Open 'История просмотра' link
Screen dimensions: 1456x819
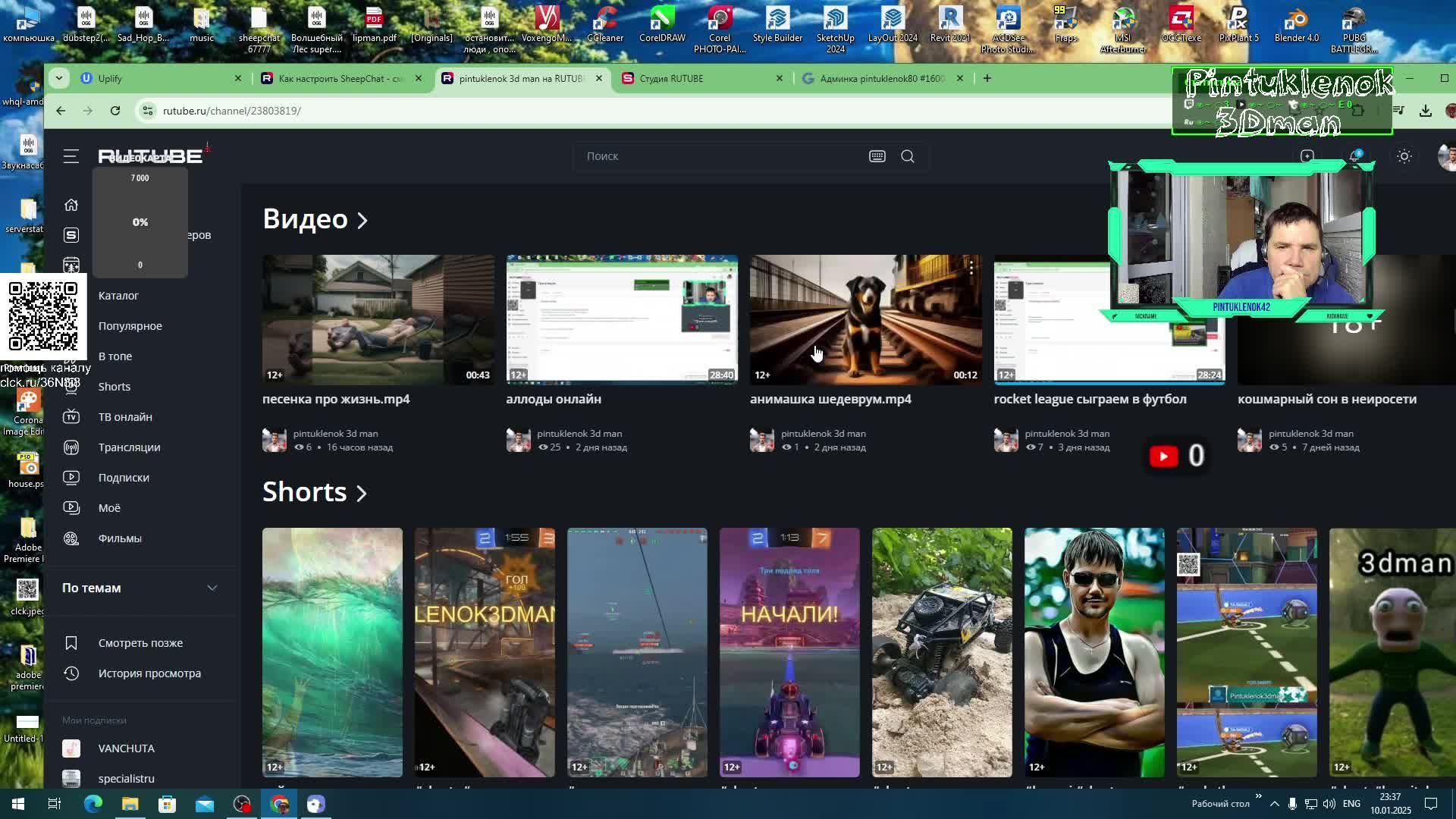click(x=149, y=673)
